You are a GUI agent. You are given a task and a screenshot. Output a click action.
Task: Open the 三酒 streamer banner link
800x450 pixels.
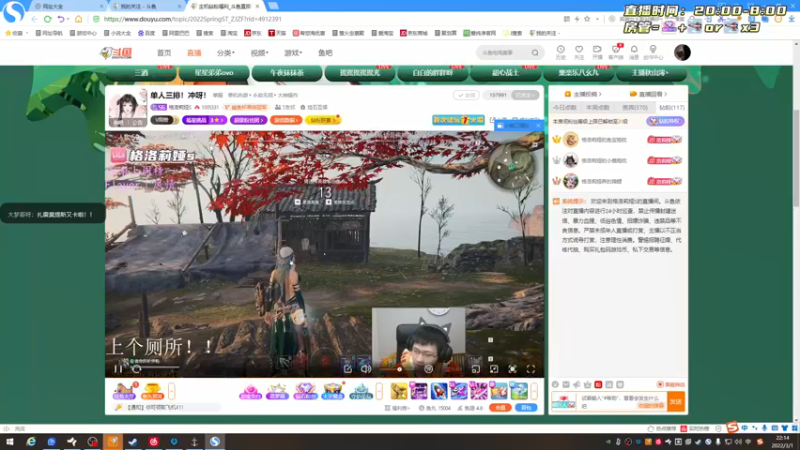pyautogui.click(x=141, y=73)
